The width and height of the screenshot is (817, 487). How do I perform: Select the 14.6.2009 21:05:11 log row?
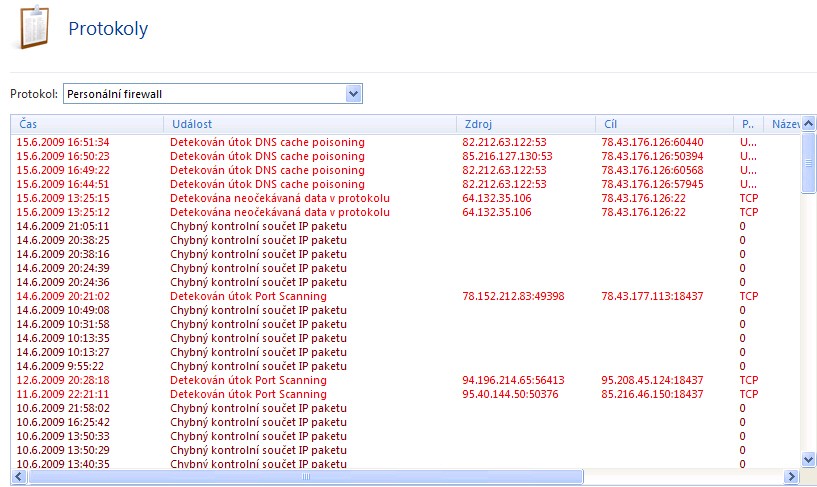tap(405, 227)
